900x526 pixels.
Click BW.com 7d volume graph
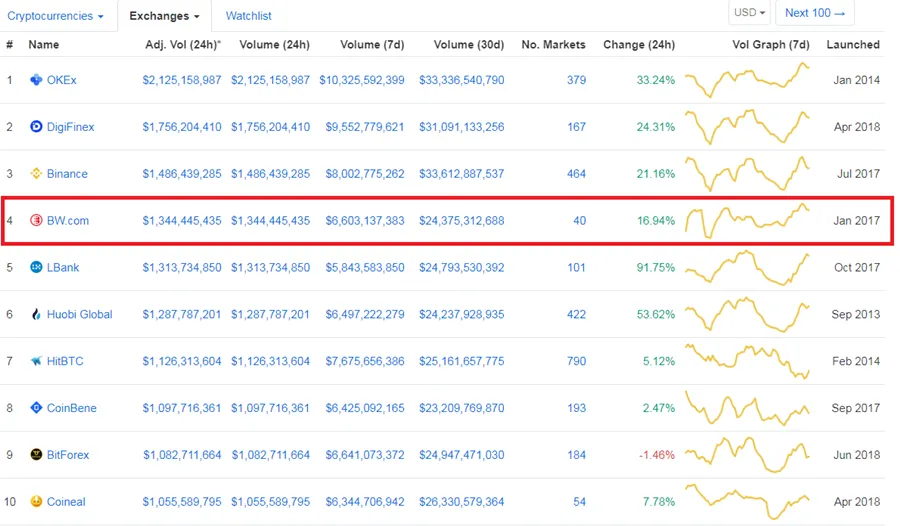(747, 221)
